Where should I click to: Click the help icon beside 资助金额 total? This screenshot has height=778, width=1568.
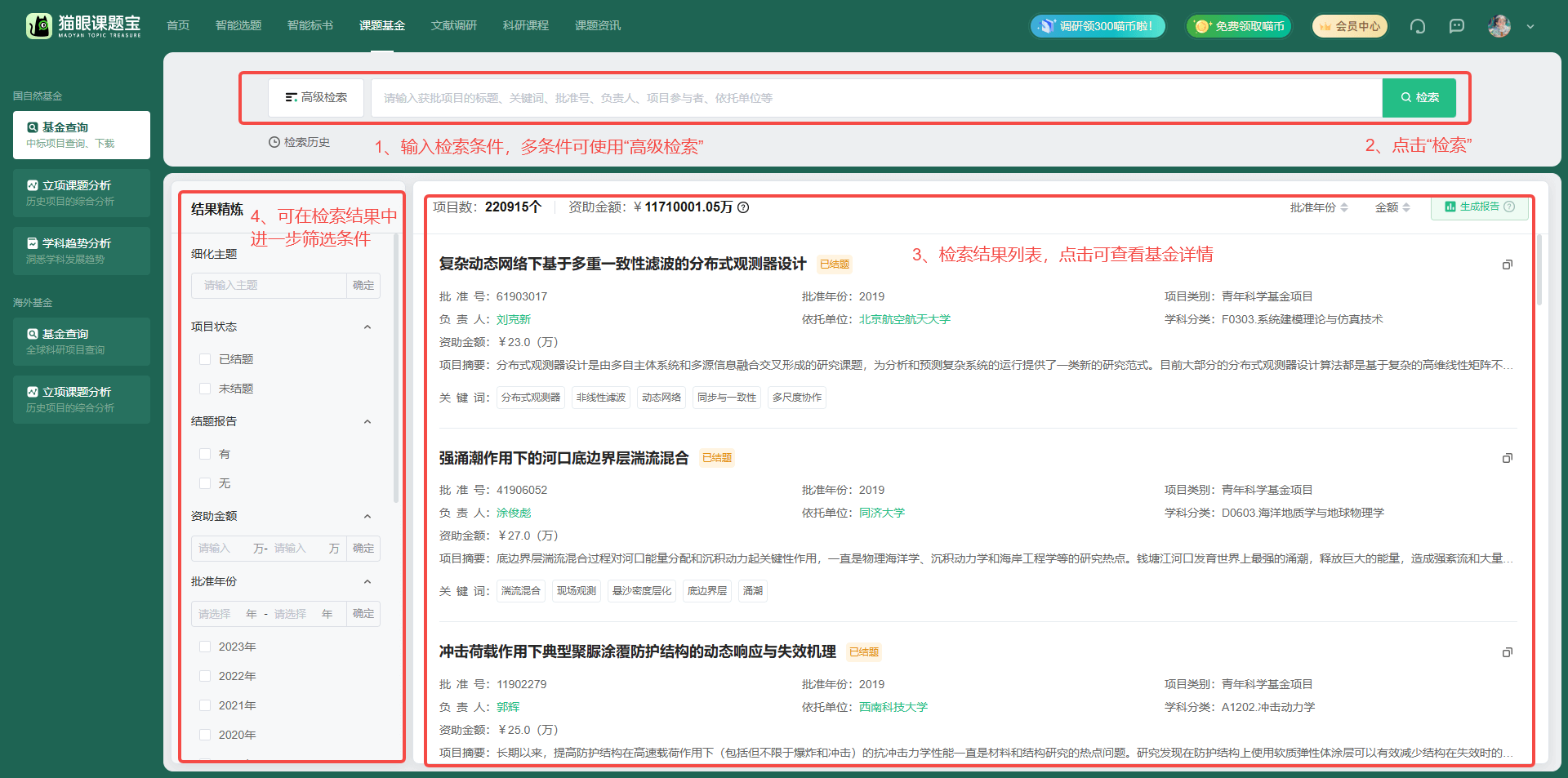click(x=743, y=207)
